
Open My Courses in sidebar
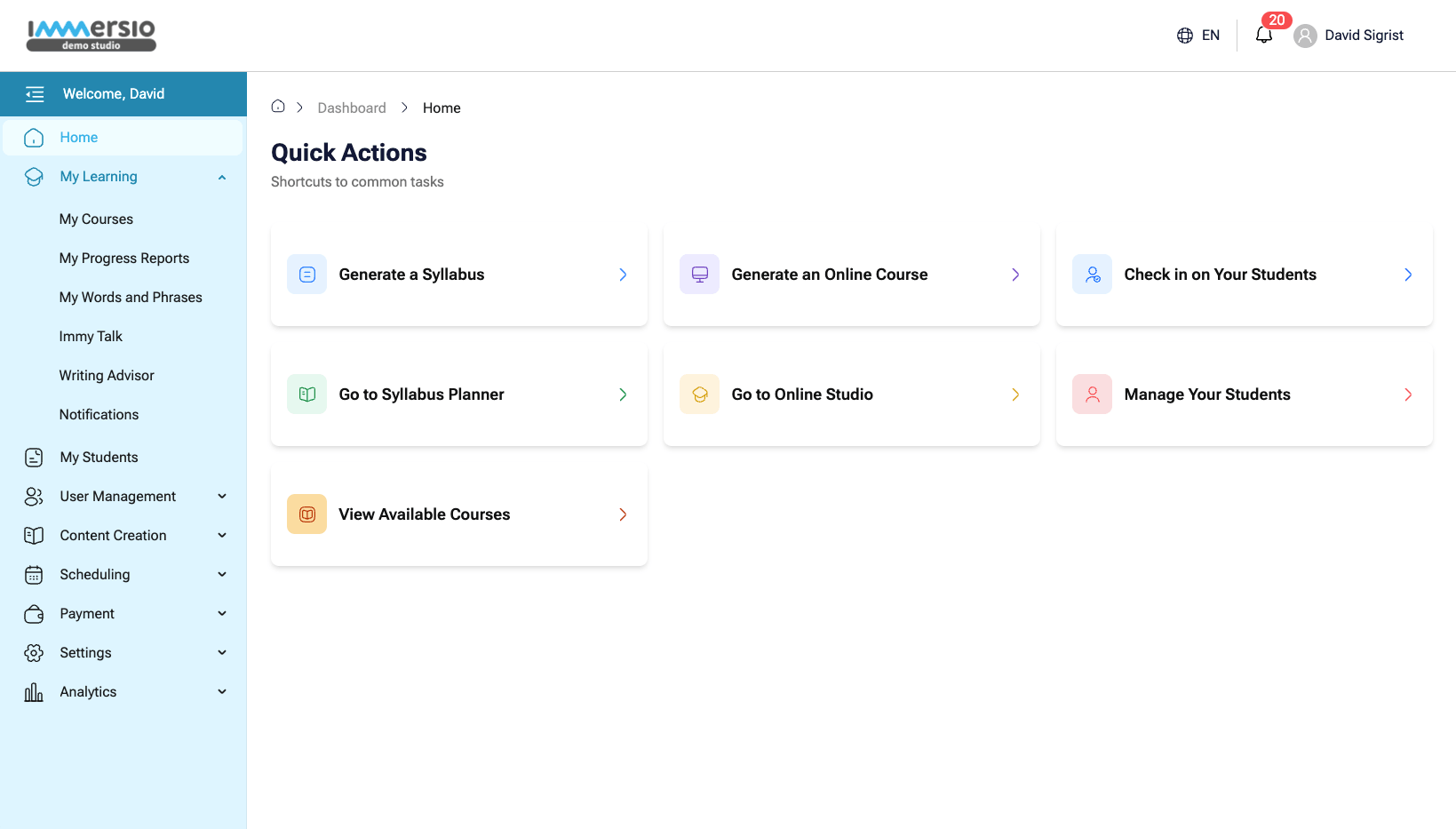pyautogui.click(x=96, y=219)
